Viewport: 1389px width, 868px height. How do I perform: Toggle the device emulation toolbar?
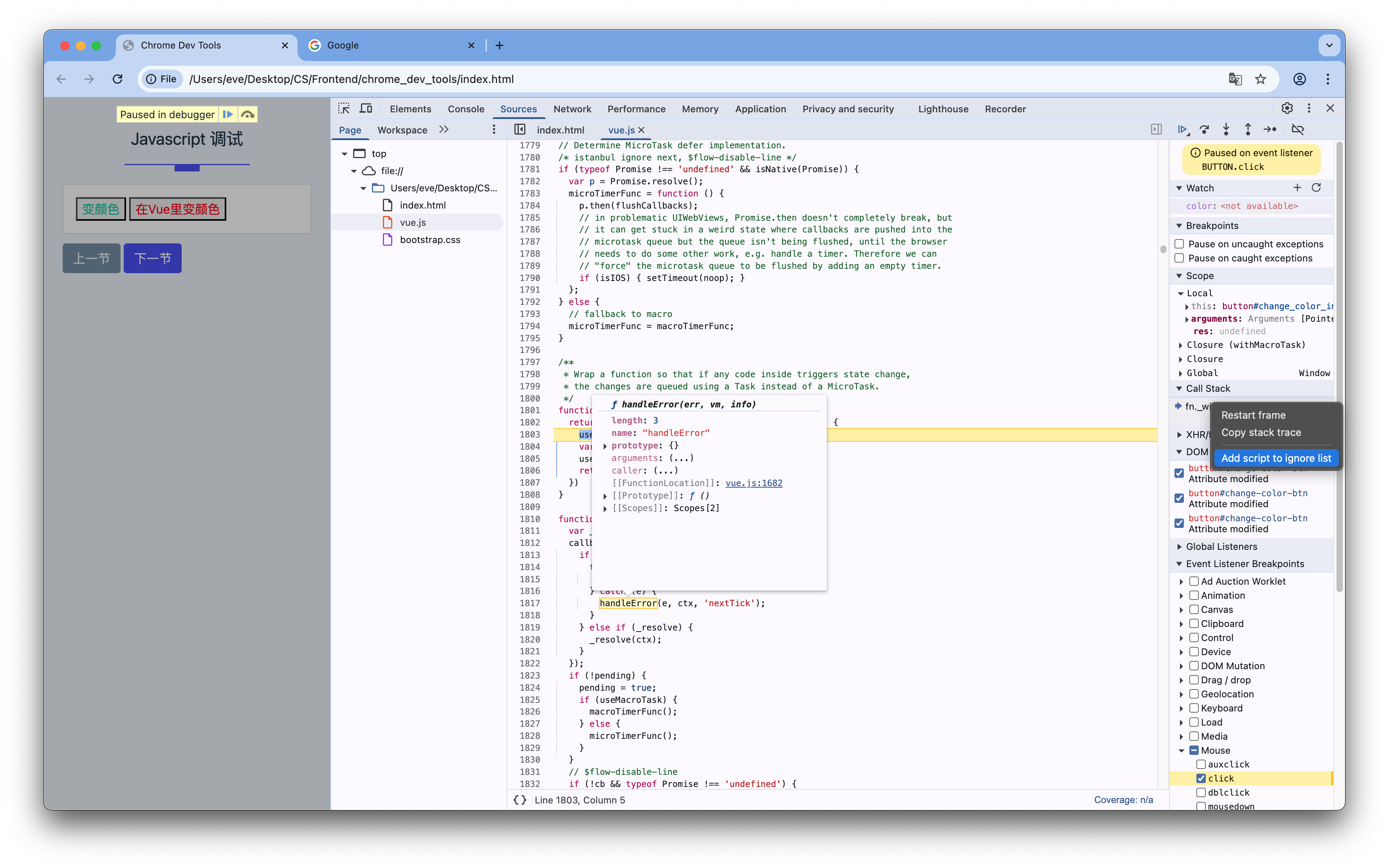pos(366,108)
